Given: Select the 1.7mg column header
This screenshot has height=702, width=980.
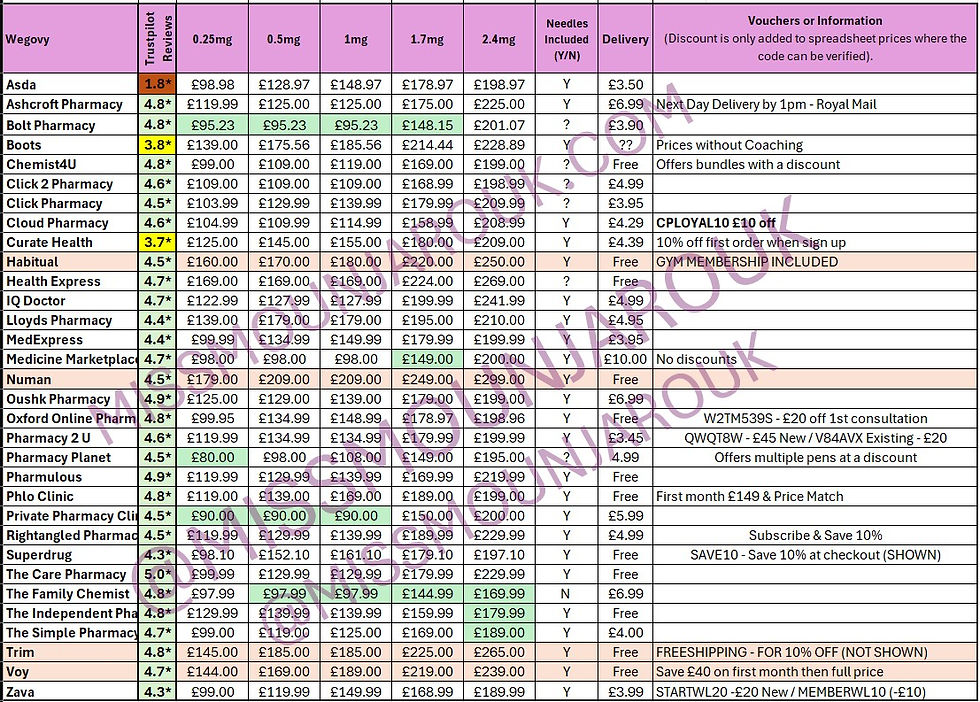Looking at the screenshot, I should pos(428,39).
